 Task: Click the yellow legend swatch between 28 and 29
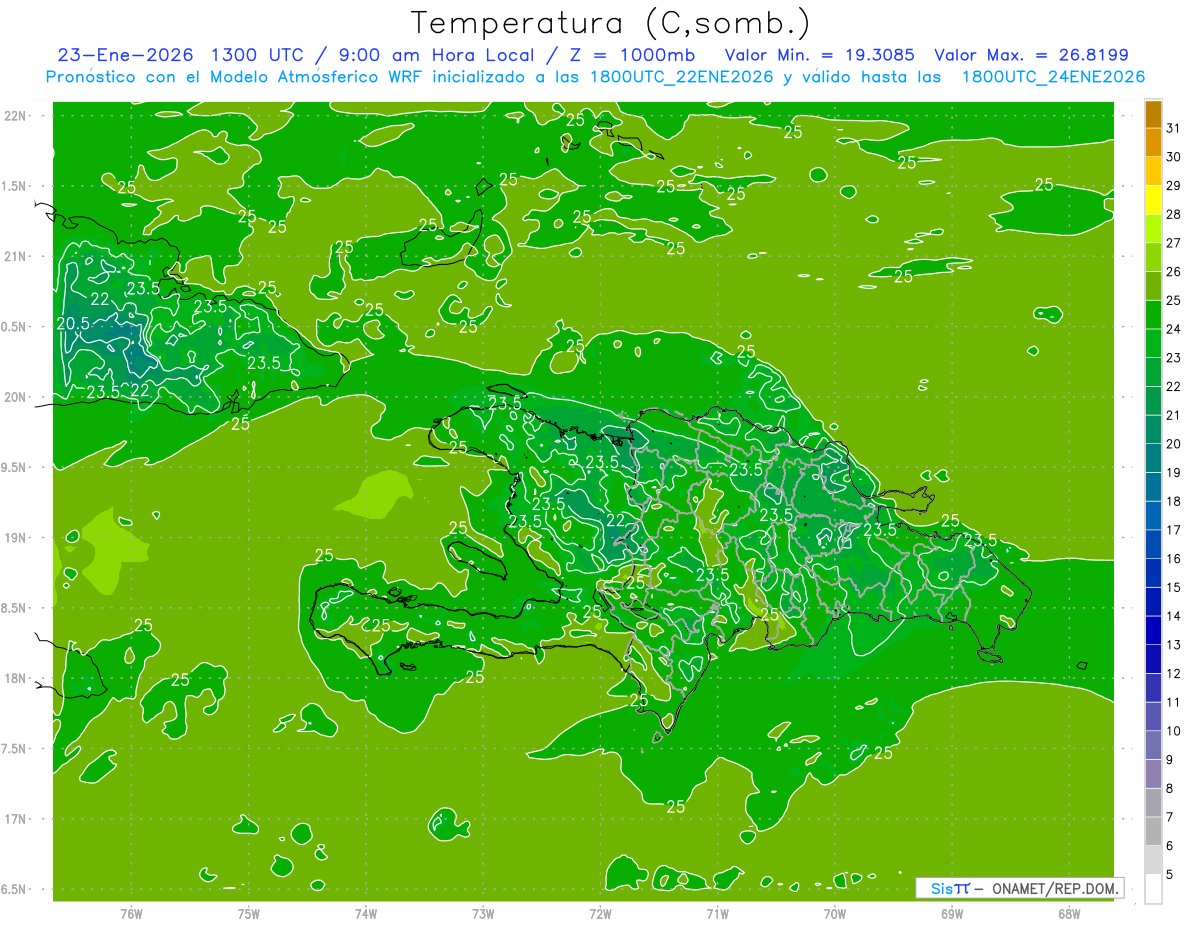(1153, 200)
